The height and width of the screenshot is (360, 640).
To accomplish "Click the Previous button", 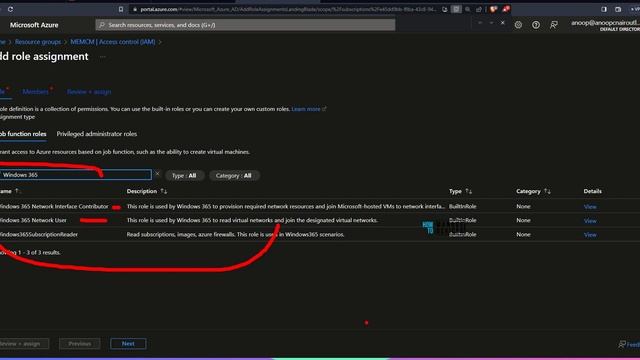I will tap(80, 344).
